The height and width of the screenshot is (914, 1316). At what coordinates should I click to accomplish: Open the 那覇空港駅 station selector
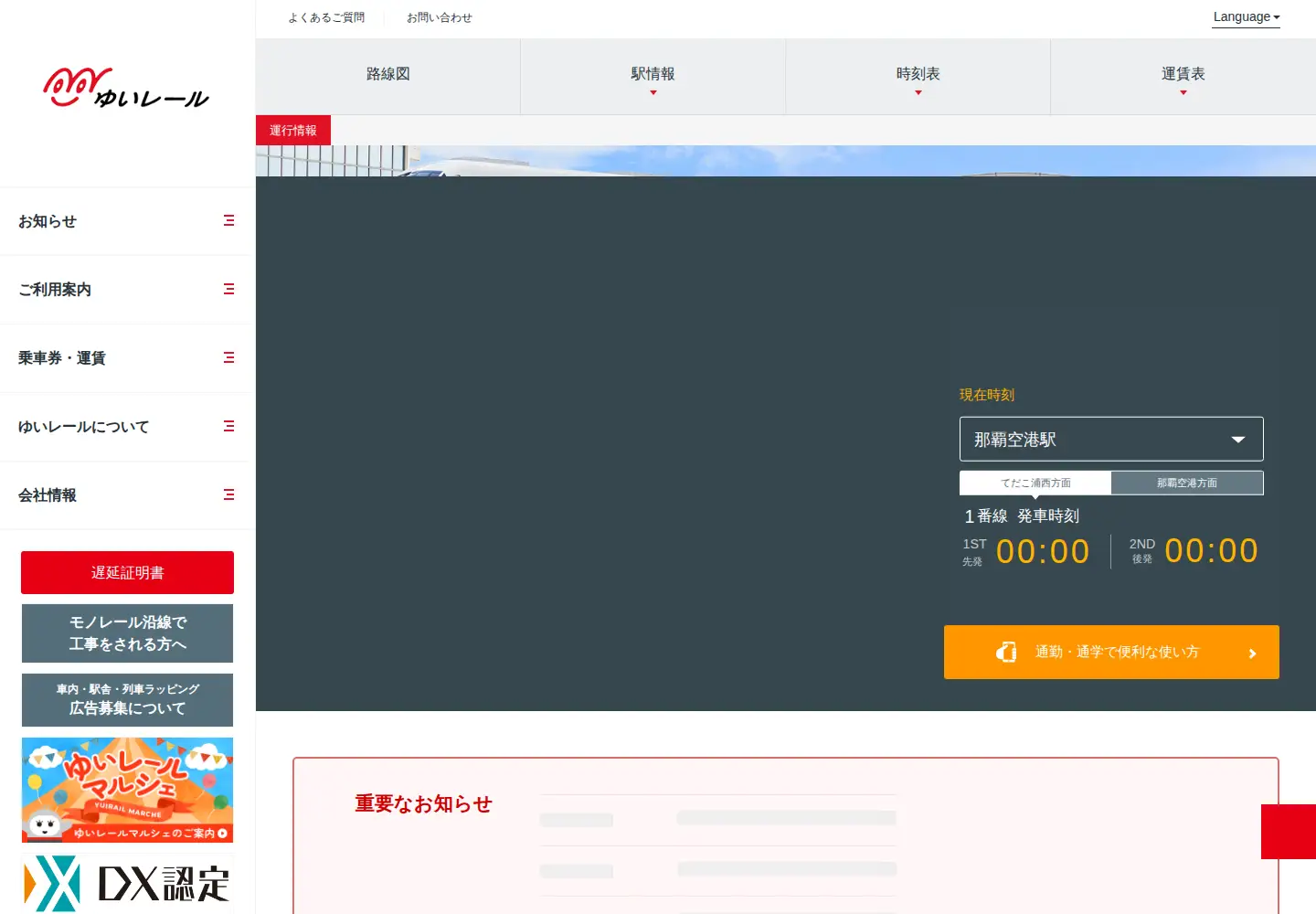pos(1111,440)
